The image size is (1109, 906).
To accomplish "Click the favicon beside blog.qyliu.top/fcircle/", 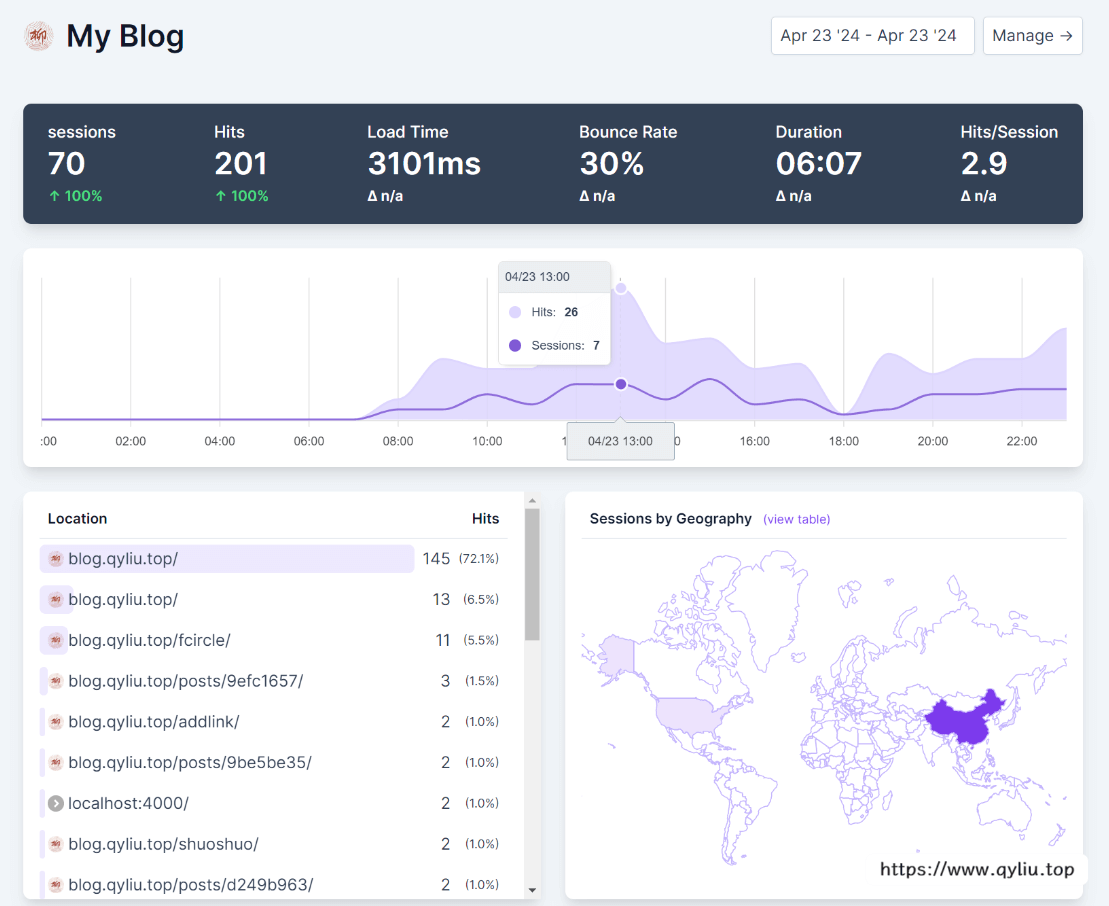I will (x=56, y=640).
